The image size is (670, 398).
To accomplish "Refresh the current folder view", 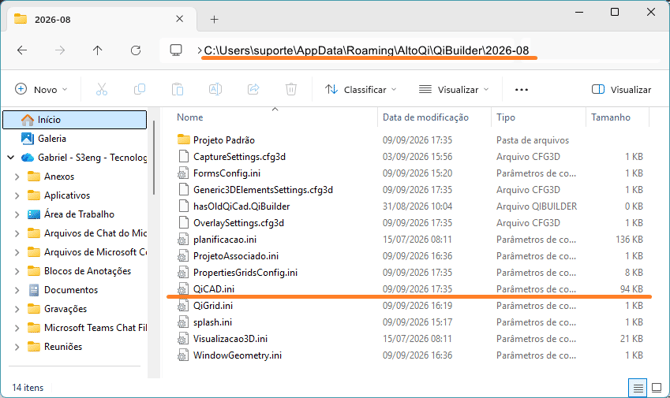I will (x=135, y=50).
